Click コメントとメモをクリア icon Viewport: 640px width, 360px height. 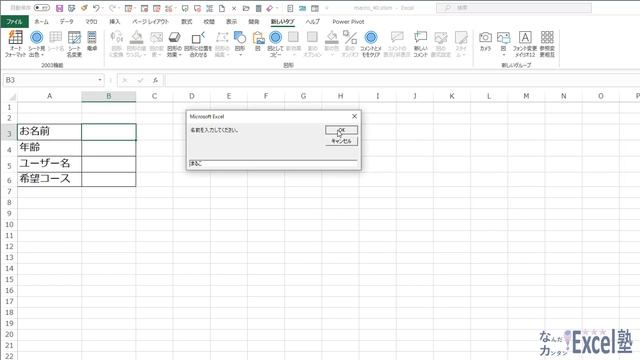[x=371, y=44]
